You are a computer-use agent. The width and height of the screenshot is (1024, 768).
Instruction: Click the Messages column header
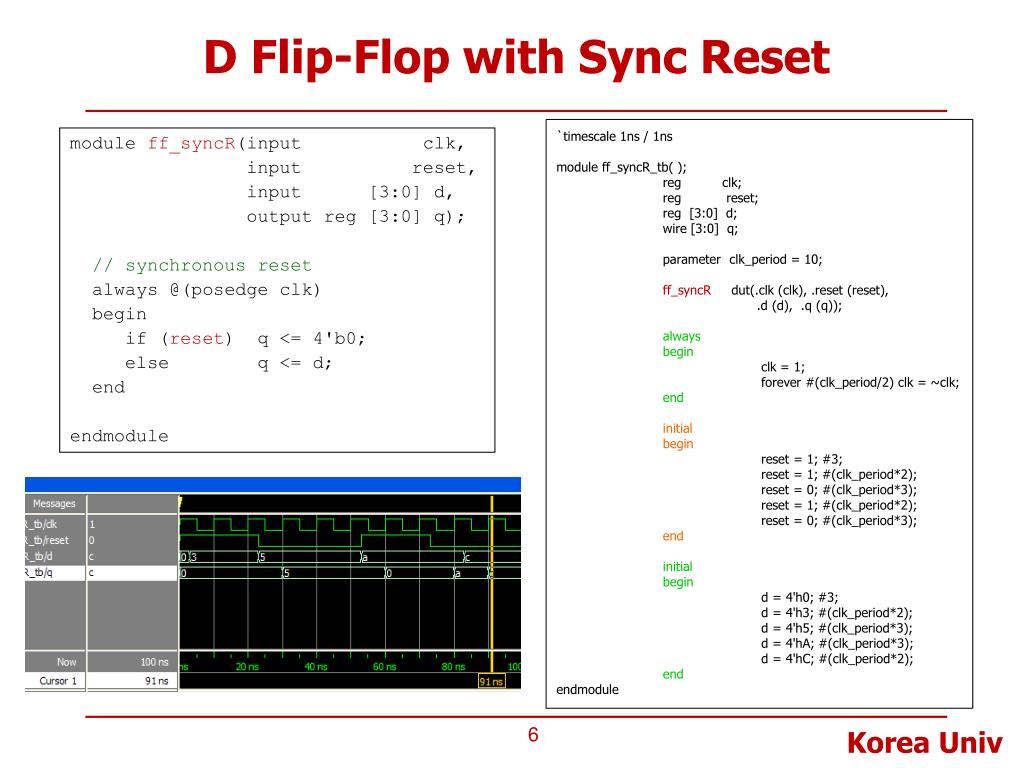tap(55, 504)
